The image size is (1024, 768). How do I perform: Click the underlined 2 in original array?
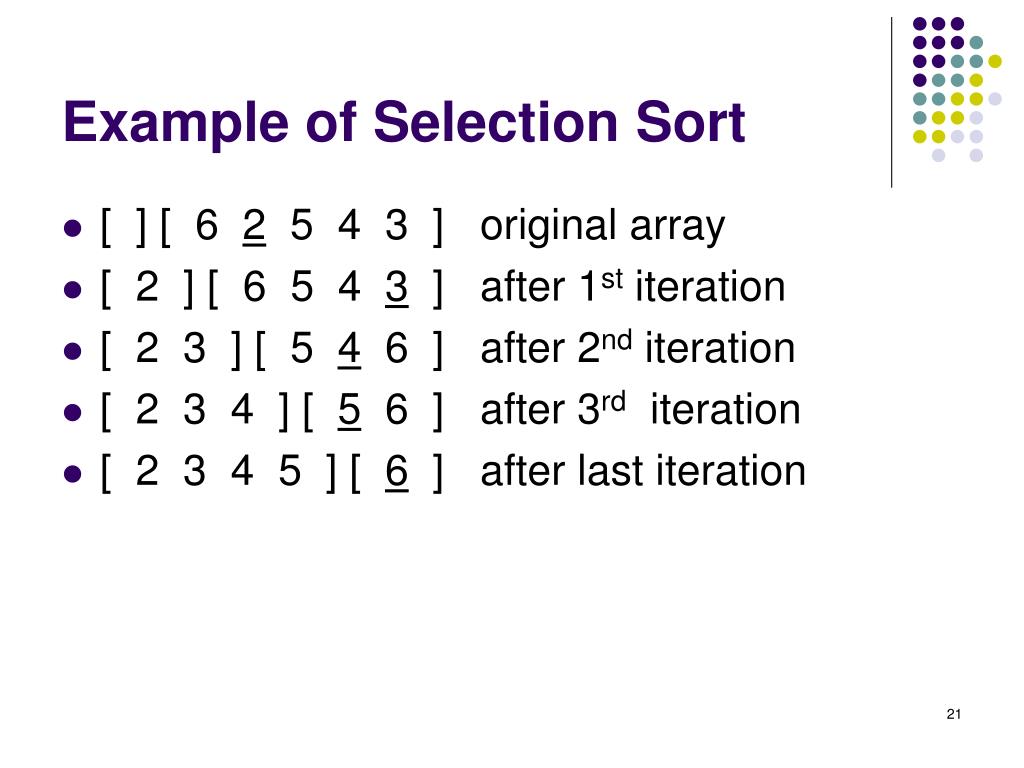(x=254, y=227)
